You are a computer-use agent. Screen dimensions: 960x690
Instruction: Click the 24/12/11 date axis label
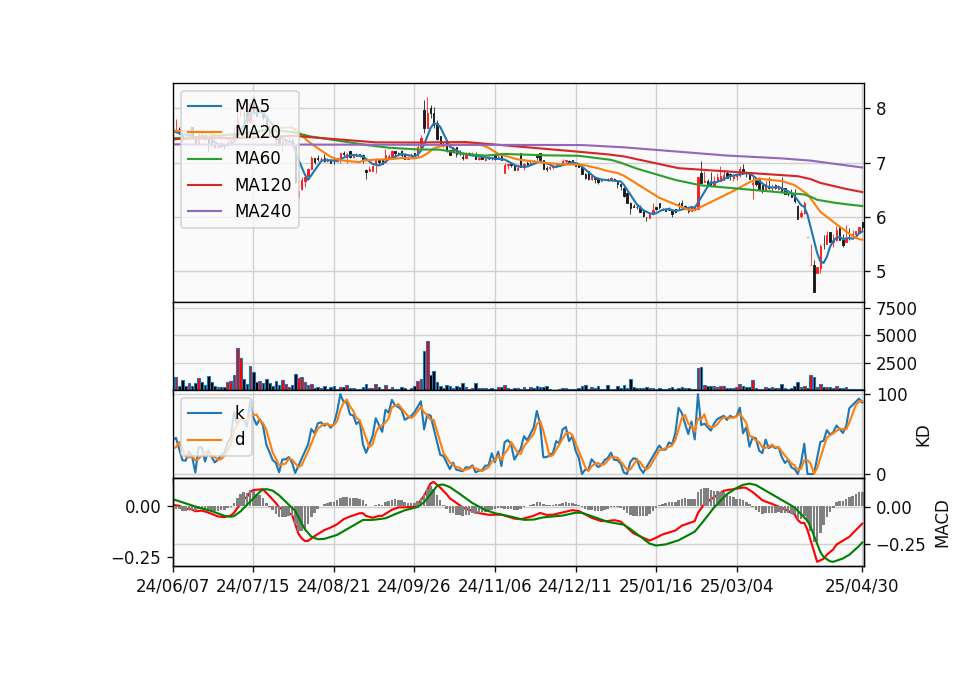point(575,586)
